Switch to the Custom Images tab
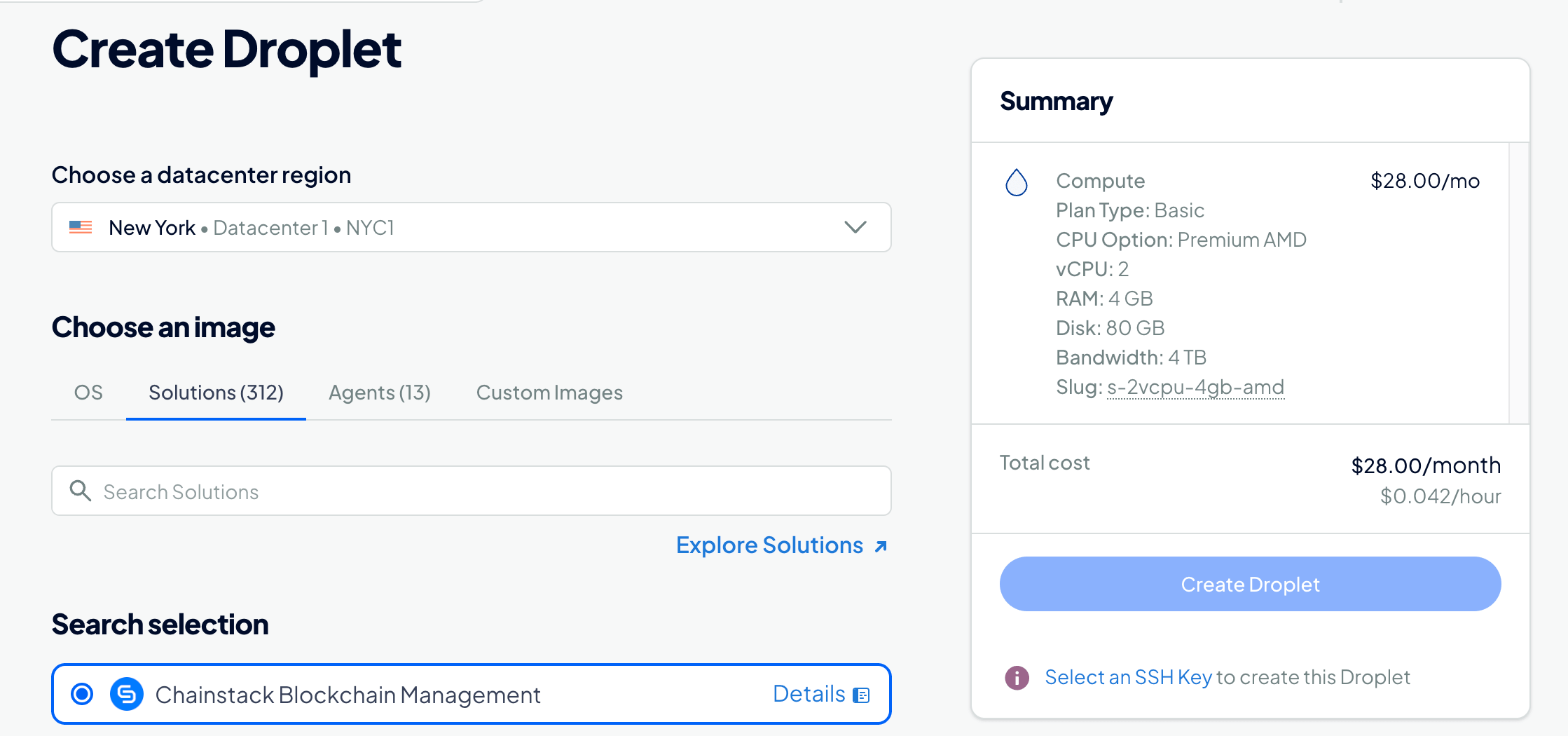Image resolution: width=1568 pixels, height=736 pixels. point(549,393)
